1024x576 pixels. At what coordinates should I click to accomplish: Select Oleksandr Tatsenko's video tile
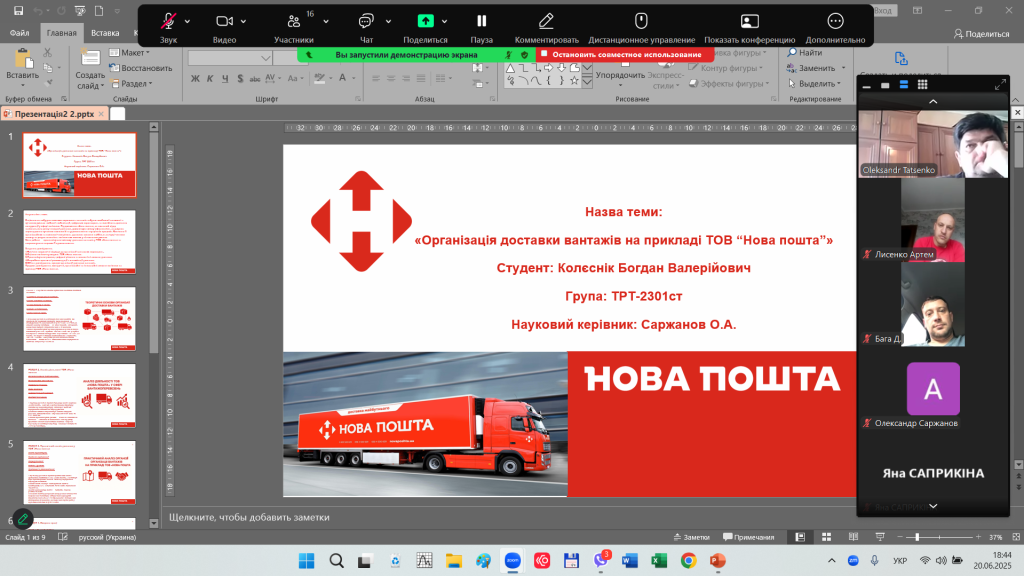tap(933, 144)
